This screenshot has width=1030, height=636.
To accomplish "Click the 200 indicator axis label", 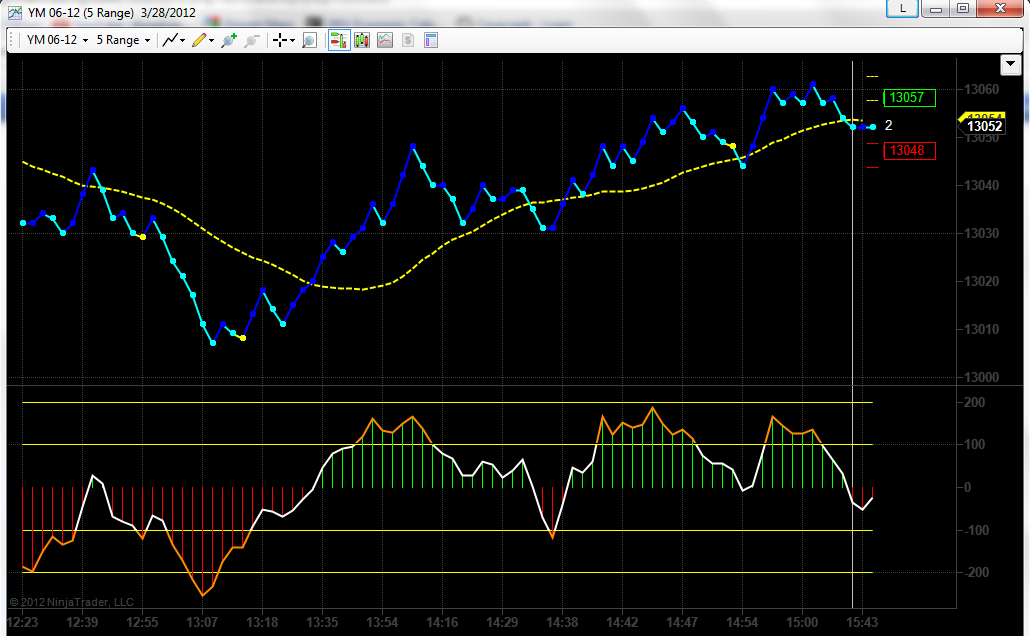I will 975,403.
